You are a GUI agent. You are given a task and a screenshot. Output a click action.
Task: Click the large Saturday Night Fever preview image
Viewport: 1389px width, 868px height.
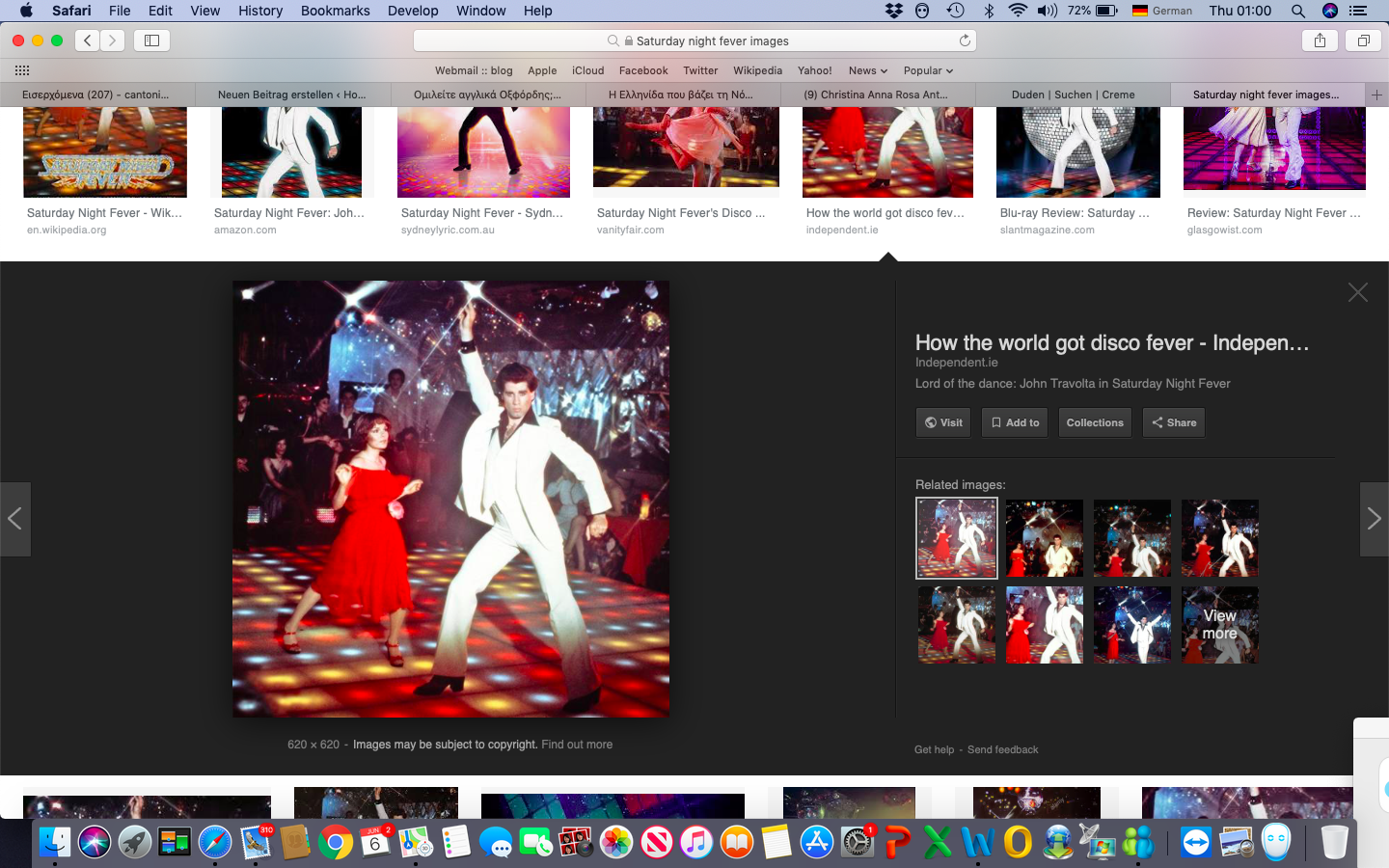(x=450, y=499)
